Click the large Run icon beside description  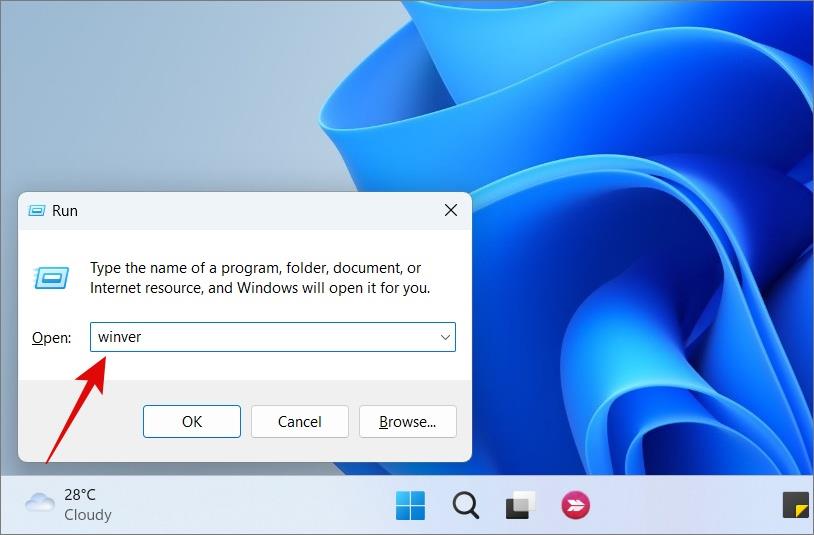(51, 278)
